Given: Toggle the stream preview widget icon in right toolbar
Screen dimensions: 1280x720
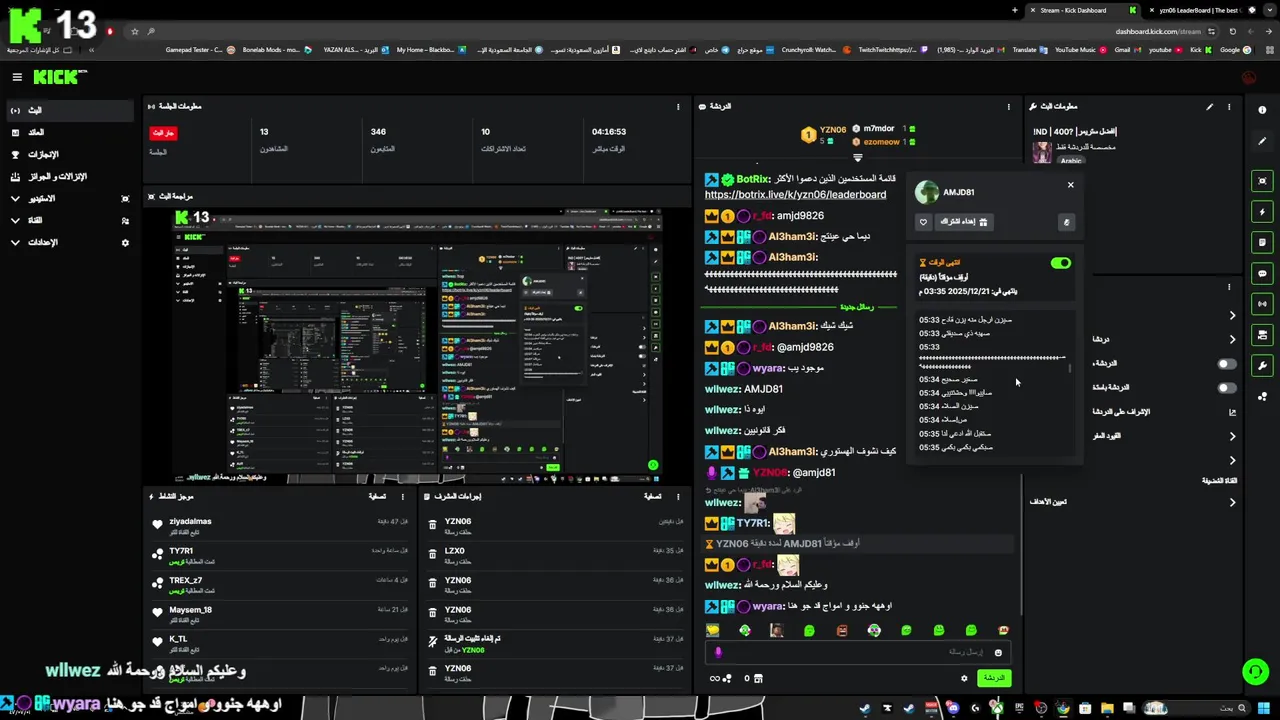Looking at the screenshot, I should (x=1262, y=181).
